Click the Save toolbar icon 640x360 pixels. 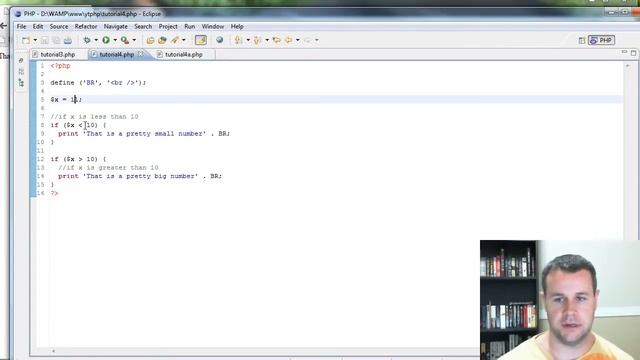click(x=44, y=40)
